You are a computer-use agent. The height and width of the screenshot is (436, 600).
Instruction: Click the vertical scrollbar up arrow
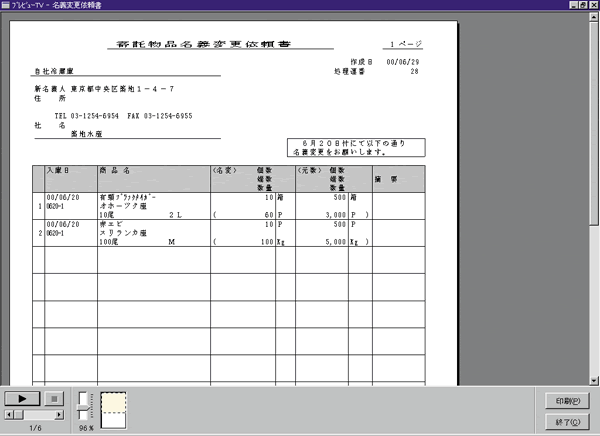click(x=594, y=17)
